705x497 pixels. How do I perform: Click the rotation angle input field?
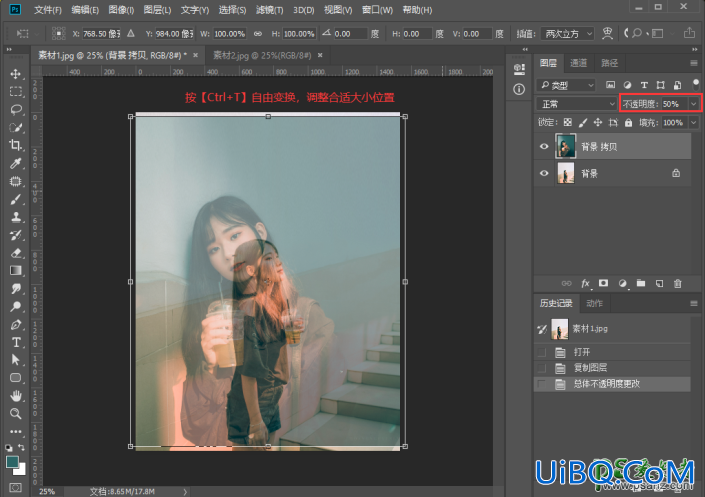(x=350, y=34)
